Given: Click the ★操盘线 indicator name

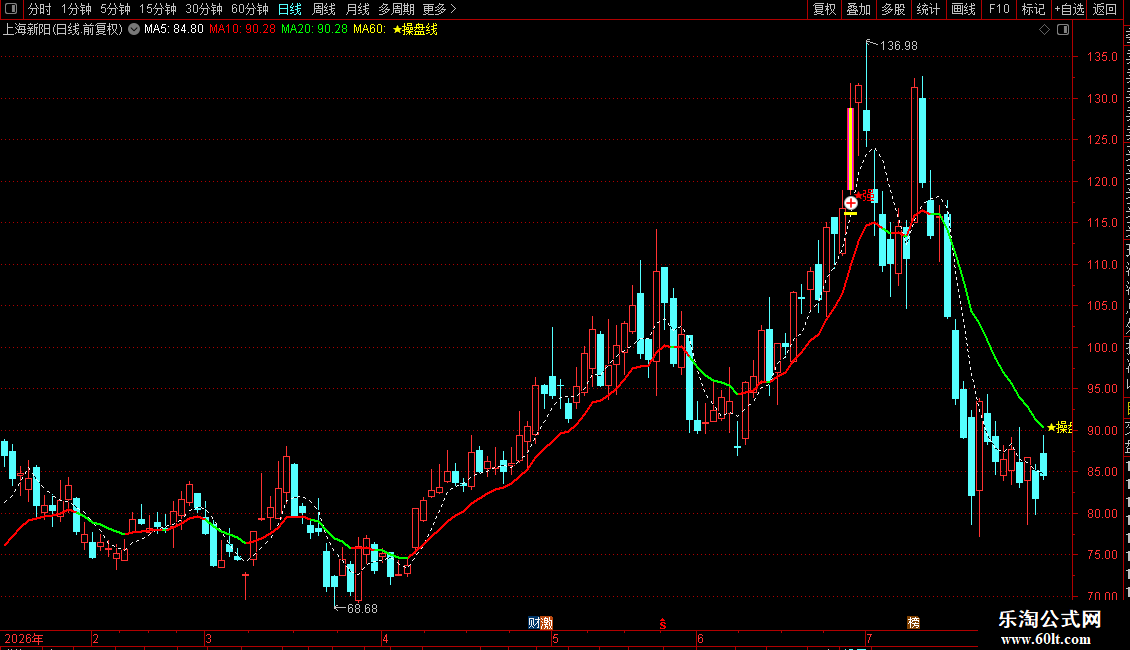Looking at the screenshot, I should [415, 30].
